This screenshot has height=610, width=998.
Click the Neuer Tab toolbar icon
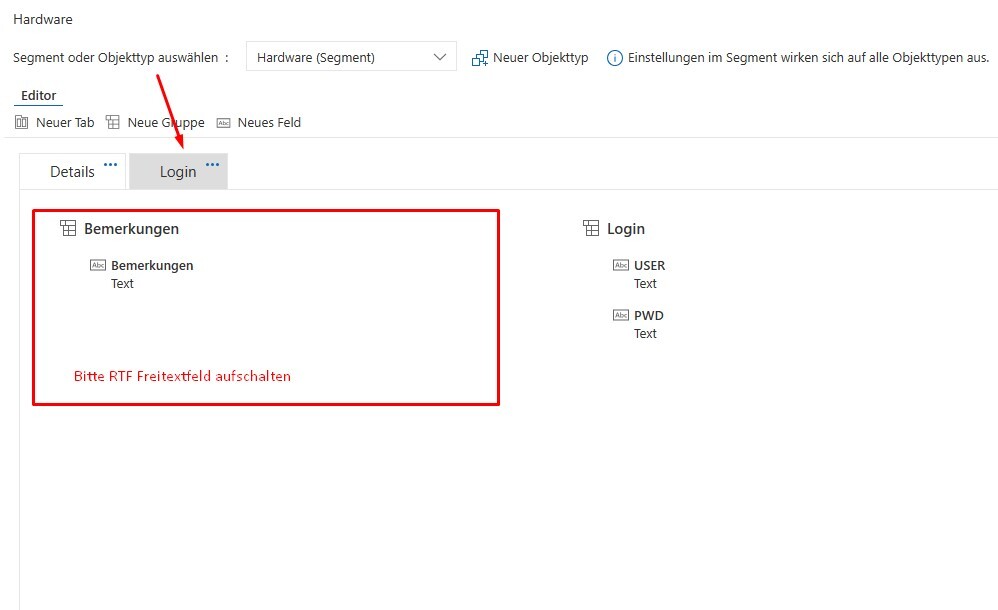click(22, 122)
